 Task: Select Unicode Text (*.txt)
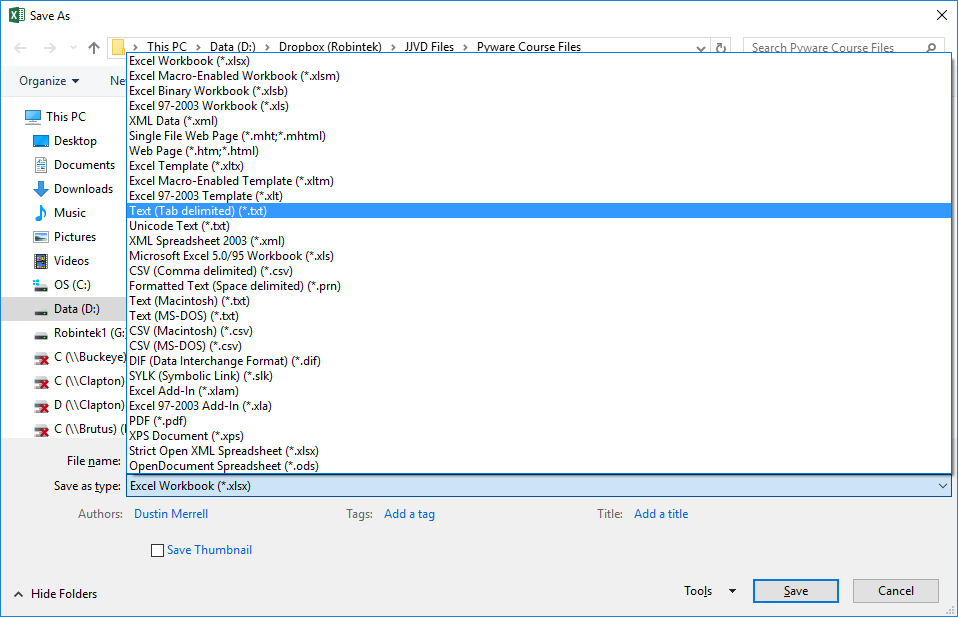pos(539,225)
